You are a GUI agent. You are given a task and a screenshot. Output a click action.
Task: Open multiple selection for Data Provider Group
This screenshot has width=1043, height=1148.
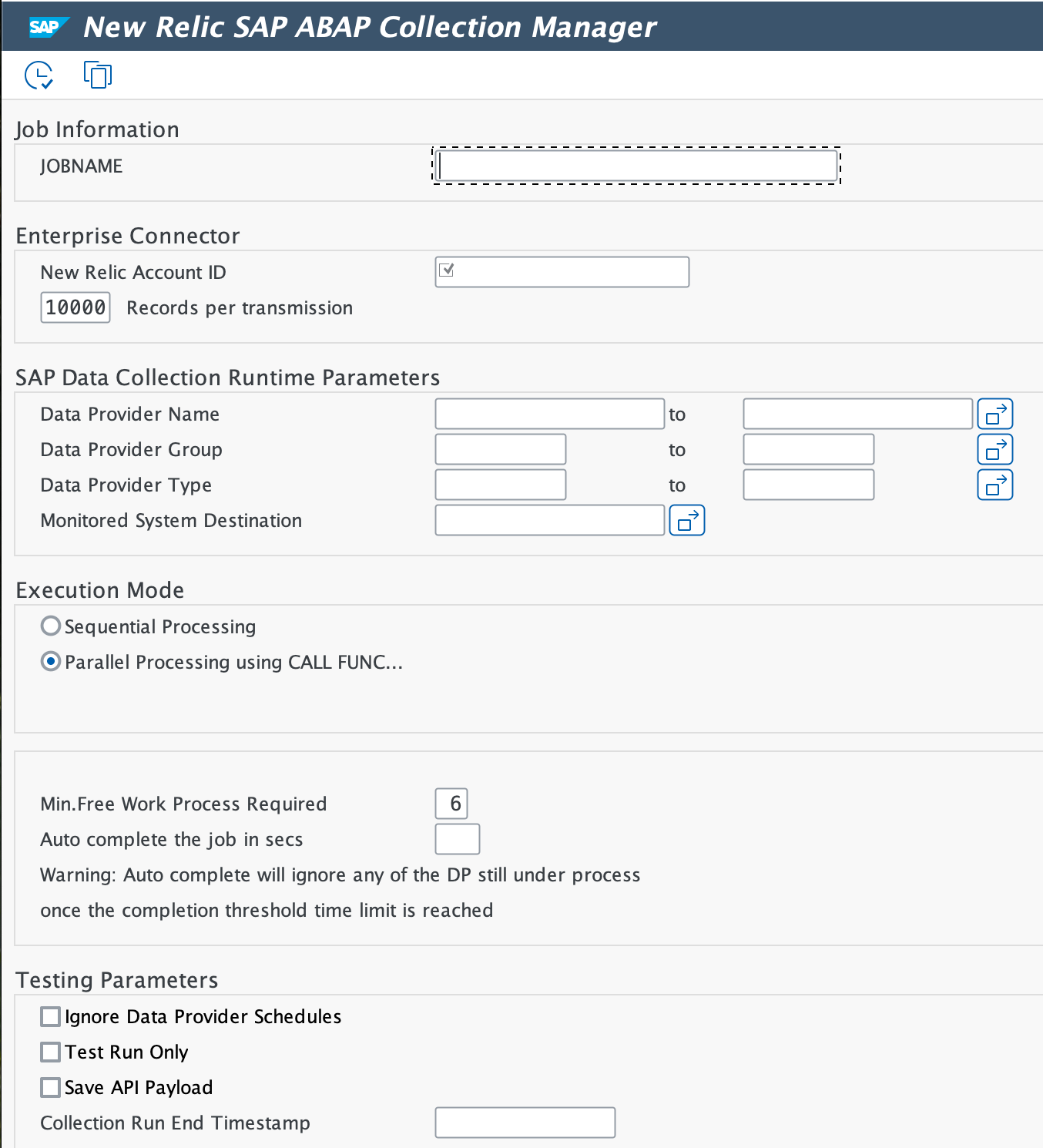[994, 449]
